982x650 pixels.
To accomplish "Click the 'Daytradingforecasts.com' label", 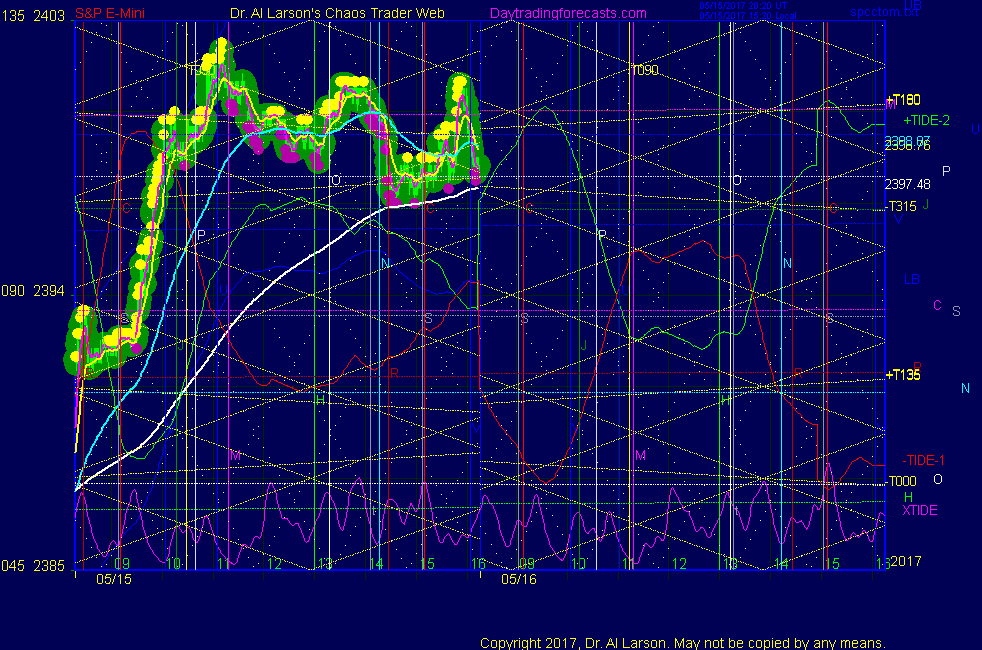I will [568, 13].
